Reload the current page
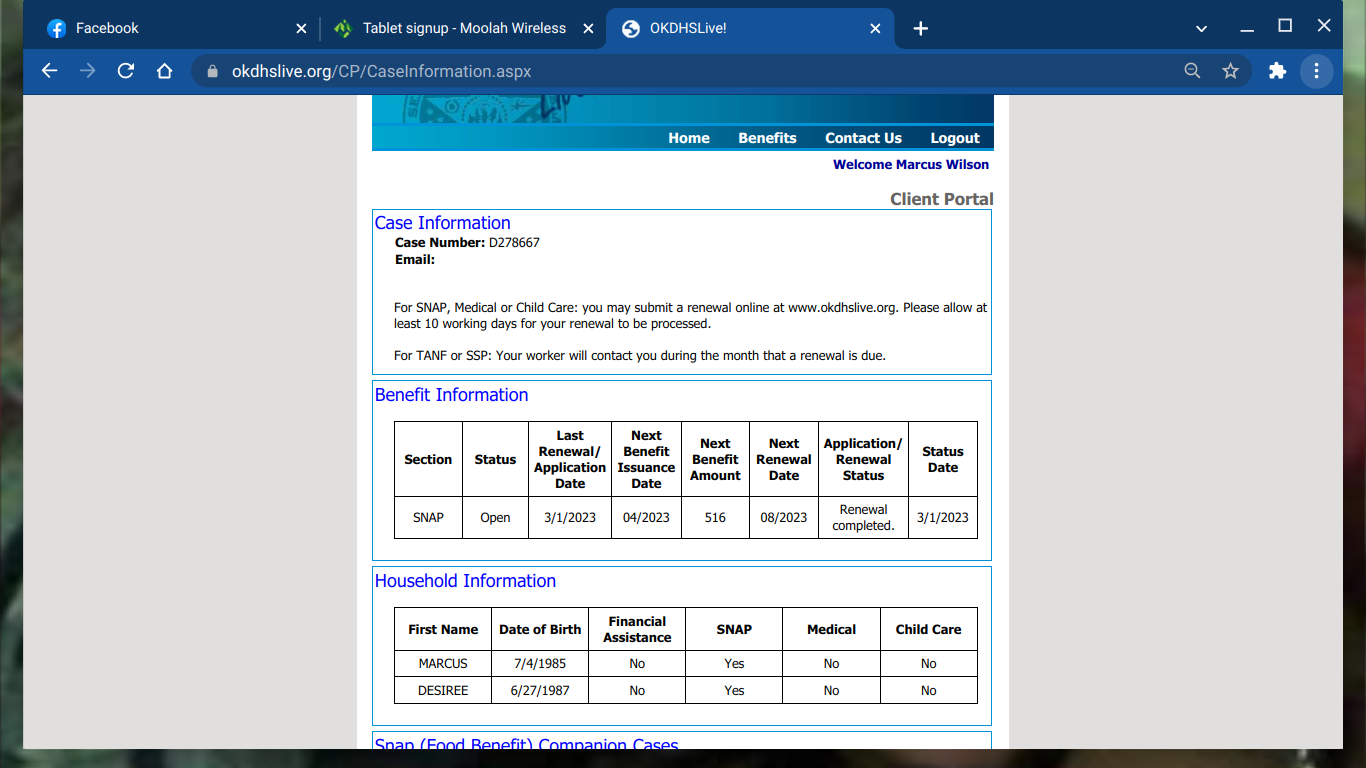 click(126, 71)
